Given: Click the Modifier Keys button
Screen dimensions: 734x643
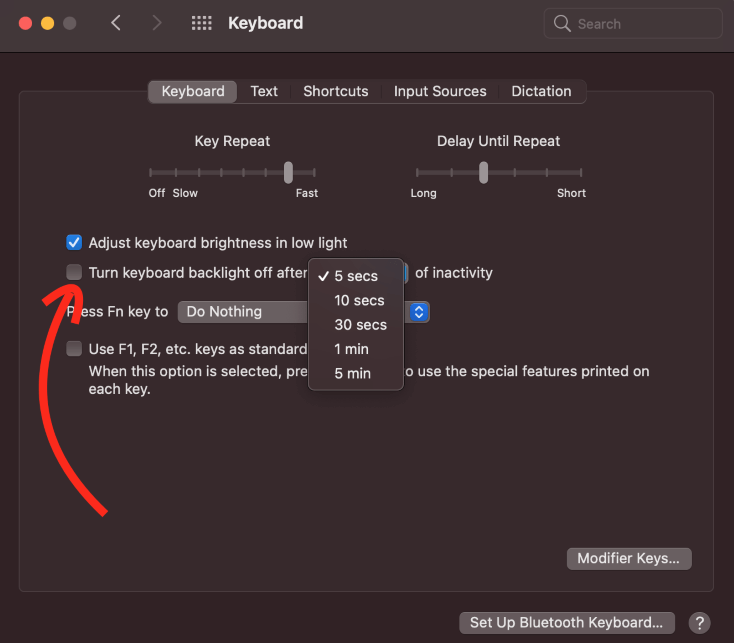Looking at the screenshot, I should tap(628, 558).
